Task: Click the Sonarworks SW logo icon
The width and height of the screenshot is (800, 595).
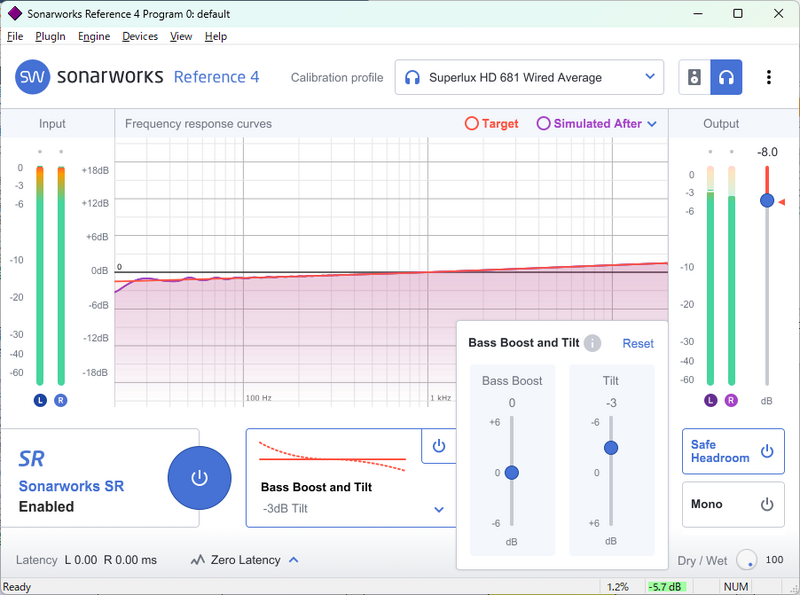Action: (32, 77)
